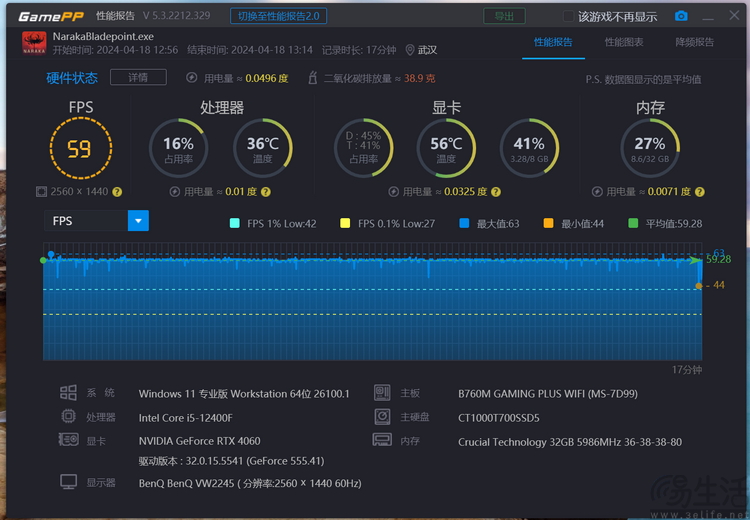Image resolution: width=750 pixels, height=520 pixels.
Task: Click the 38.9 克 carbon emission value
Action: click(x=419, y=78)
